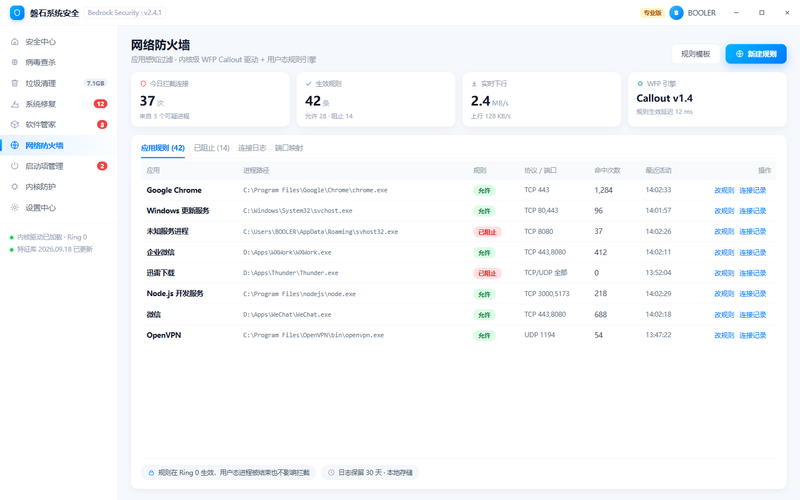Select 启动项管理 power icon
800x500 pixels.
pos(15,166)
